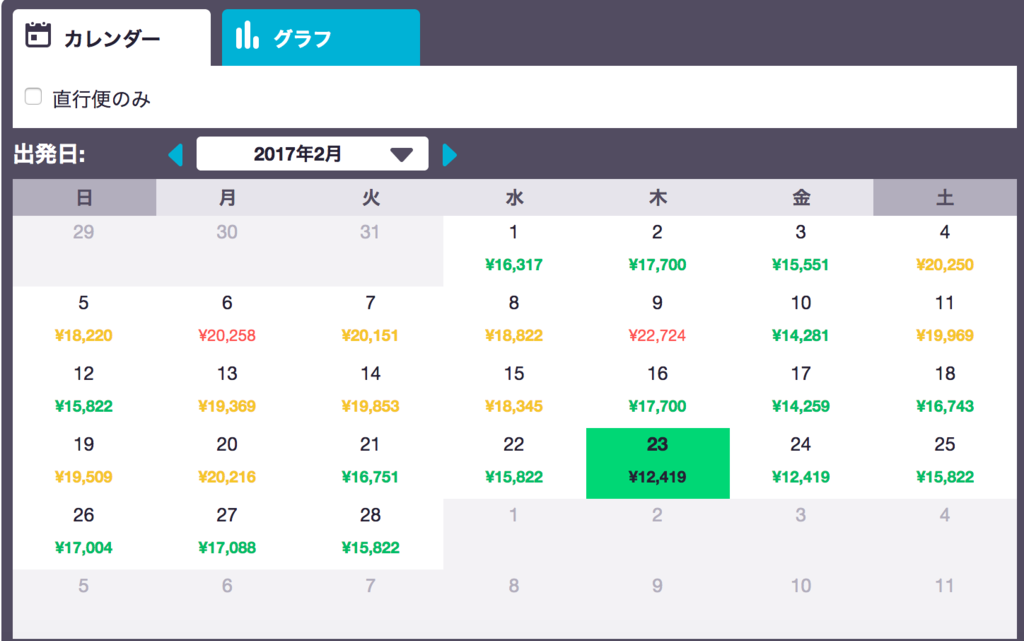Go to next month arrow
Screen dimensions: 1024x641
point(449,155)
